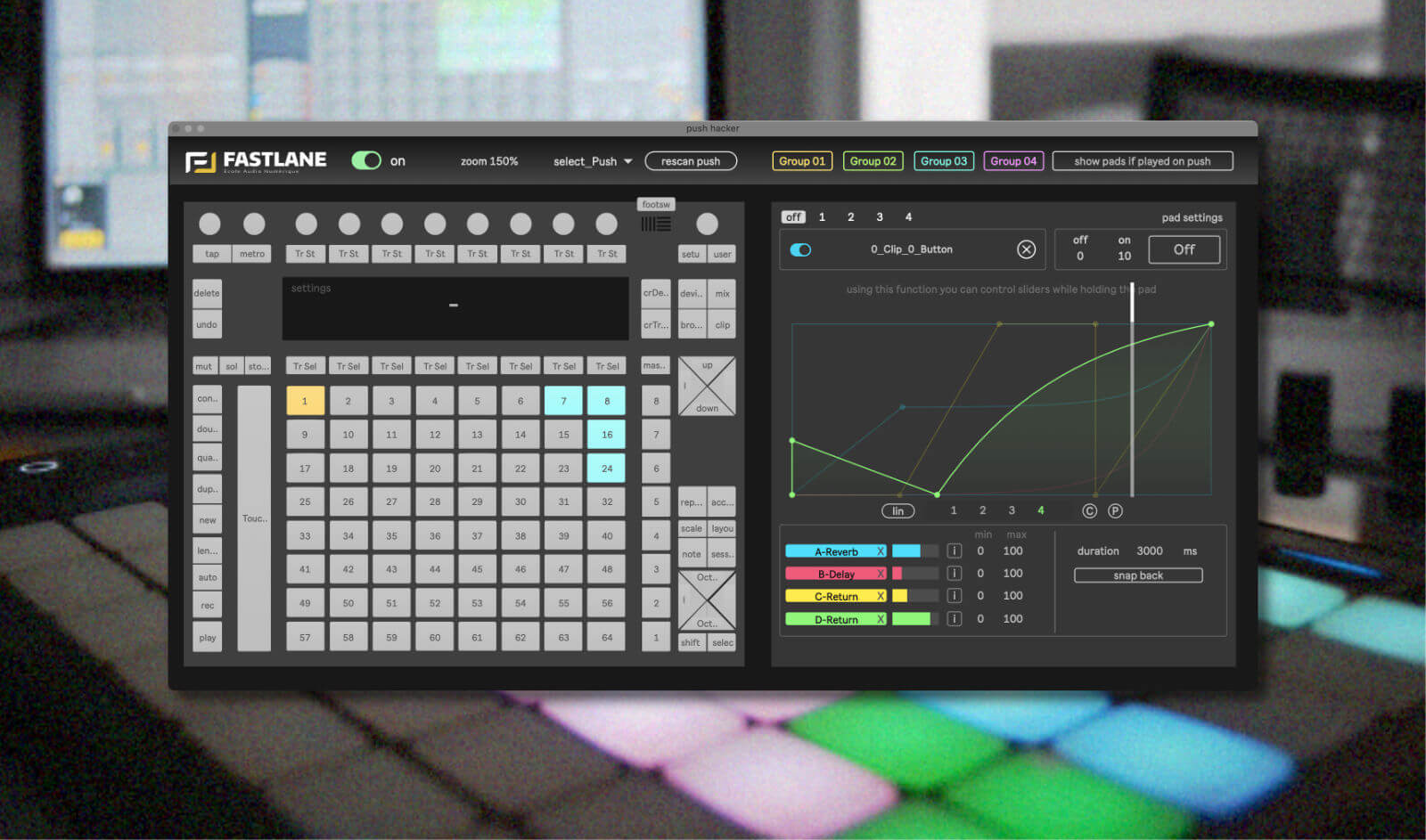Toggle the blue switch beside 0_Clip_0_Button
The width and height of the screenshot is (1426, 840).
click(x=800, y=249)
